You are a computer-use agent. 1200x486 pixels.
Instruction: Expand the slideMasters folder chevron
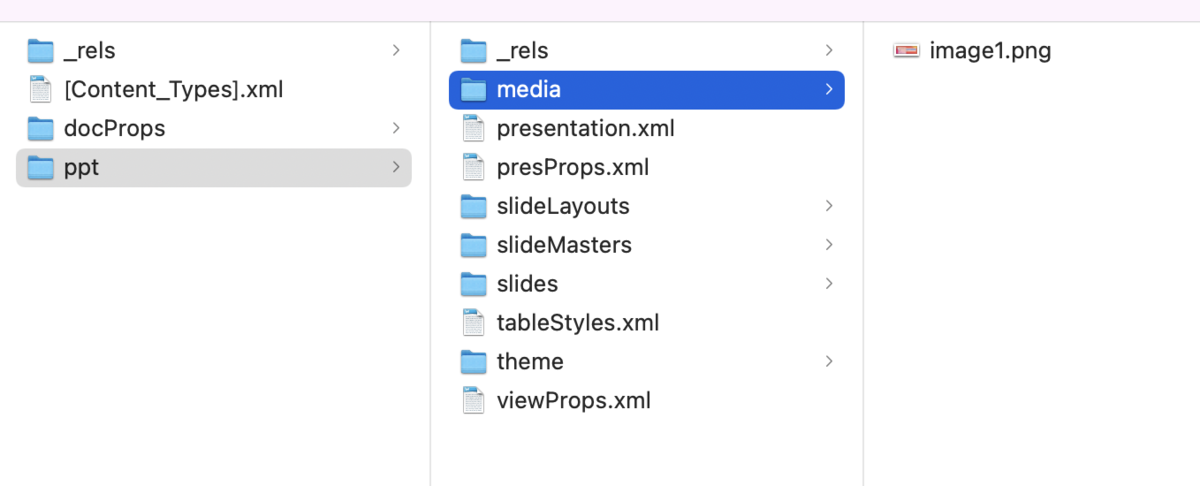829,245
